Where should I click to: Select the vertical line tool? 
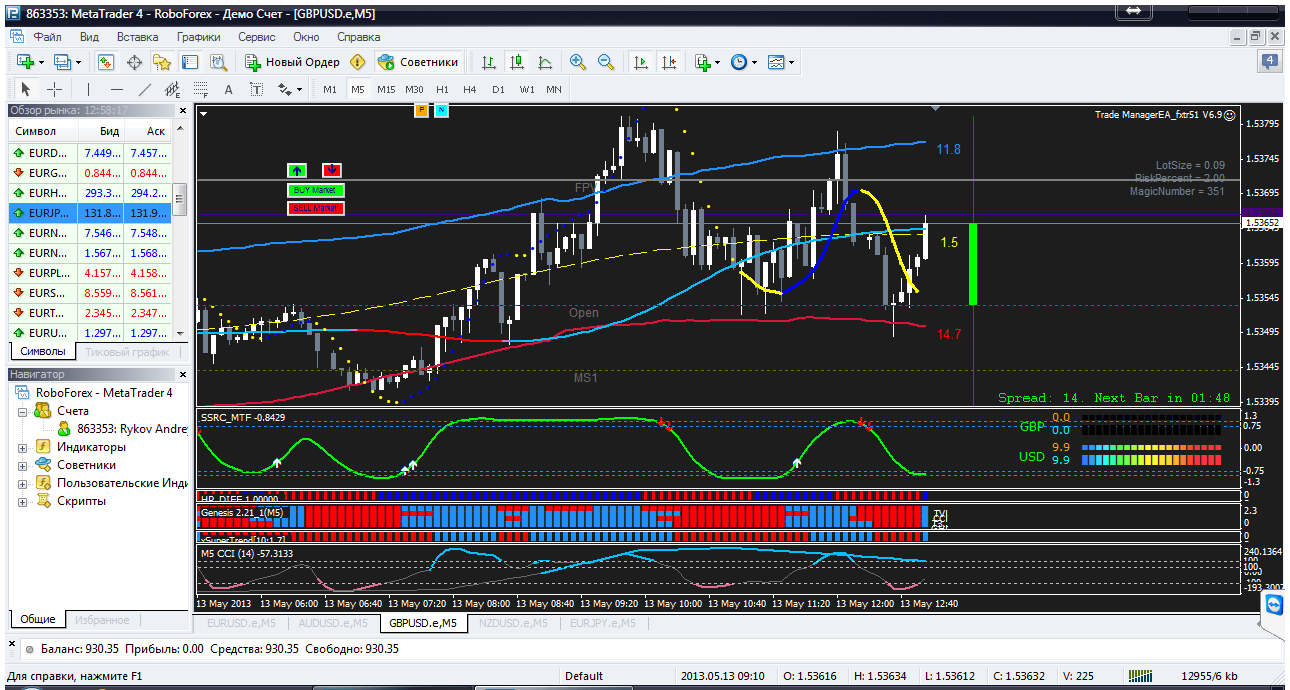click(88, 89)
